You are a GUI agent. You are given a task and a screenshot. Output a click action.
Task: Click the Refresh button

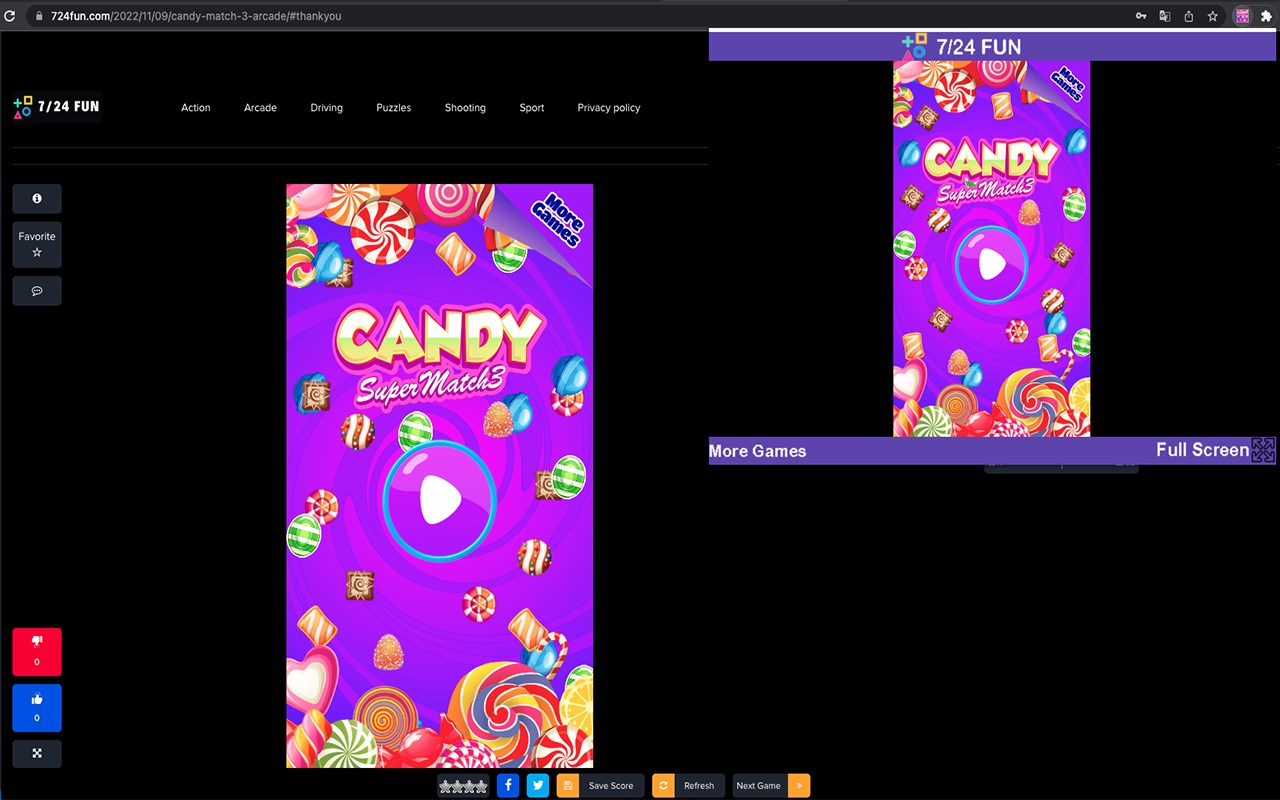click(688, 786)
